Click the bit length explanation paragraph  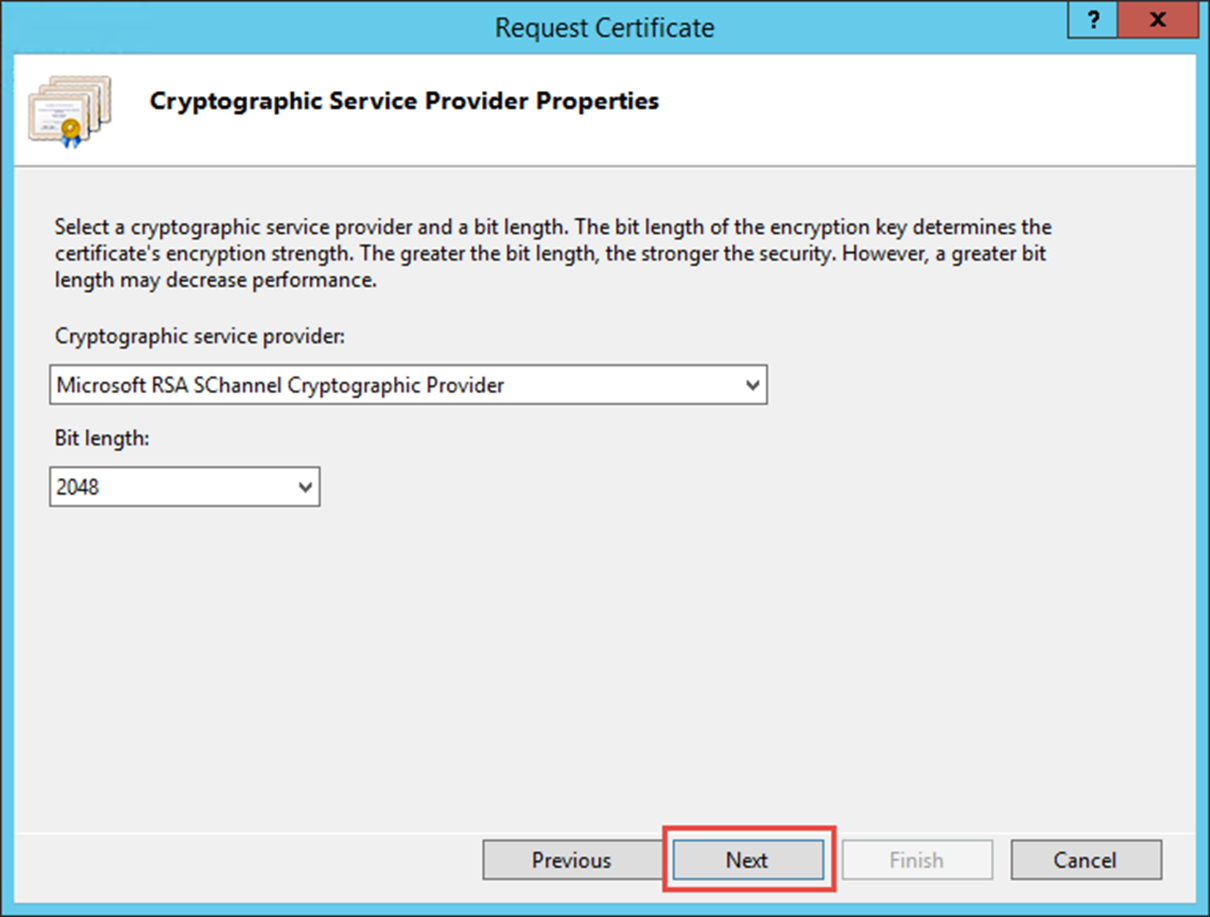tap(553, 254)
